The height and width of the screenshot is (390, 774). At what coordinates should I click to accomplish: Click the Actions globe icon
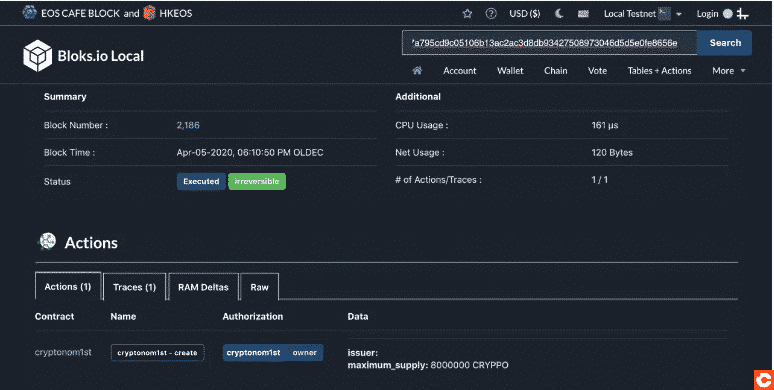point(47,241)
